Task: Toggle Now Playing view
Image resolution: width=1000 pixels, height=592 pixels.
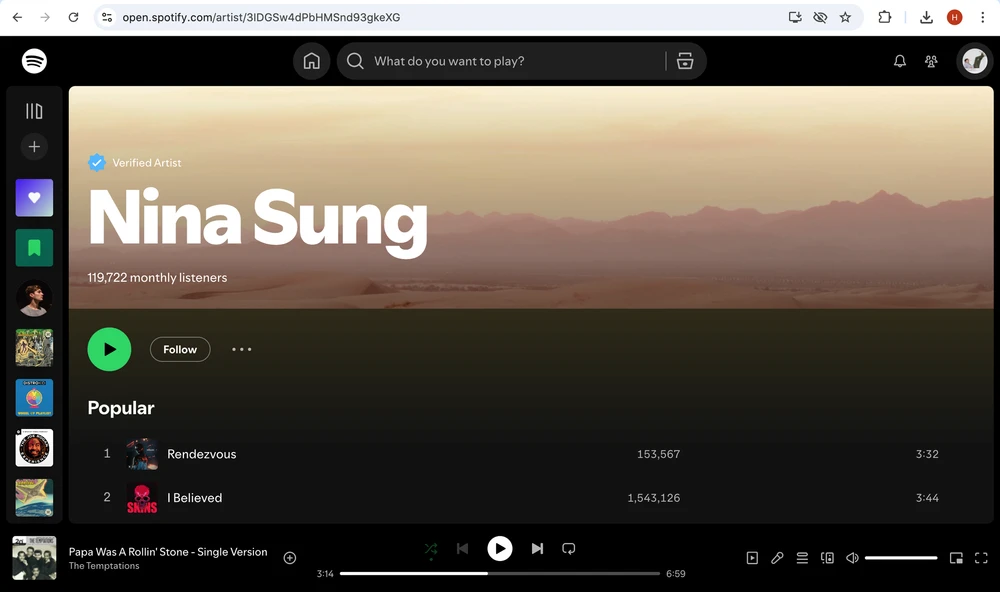Action: coord(752,558)
